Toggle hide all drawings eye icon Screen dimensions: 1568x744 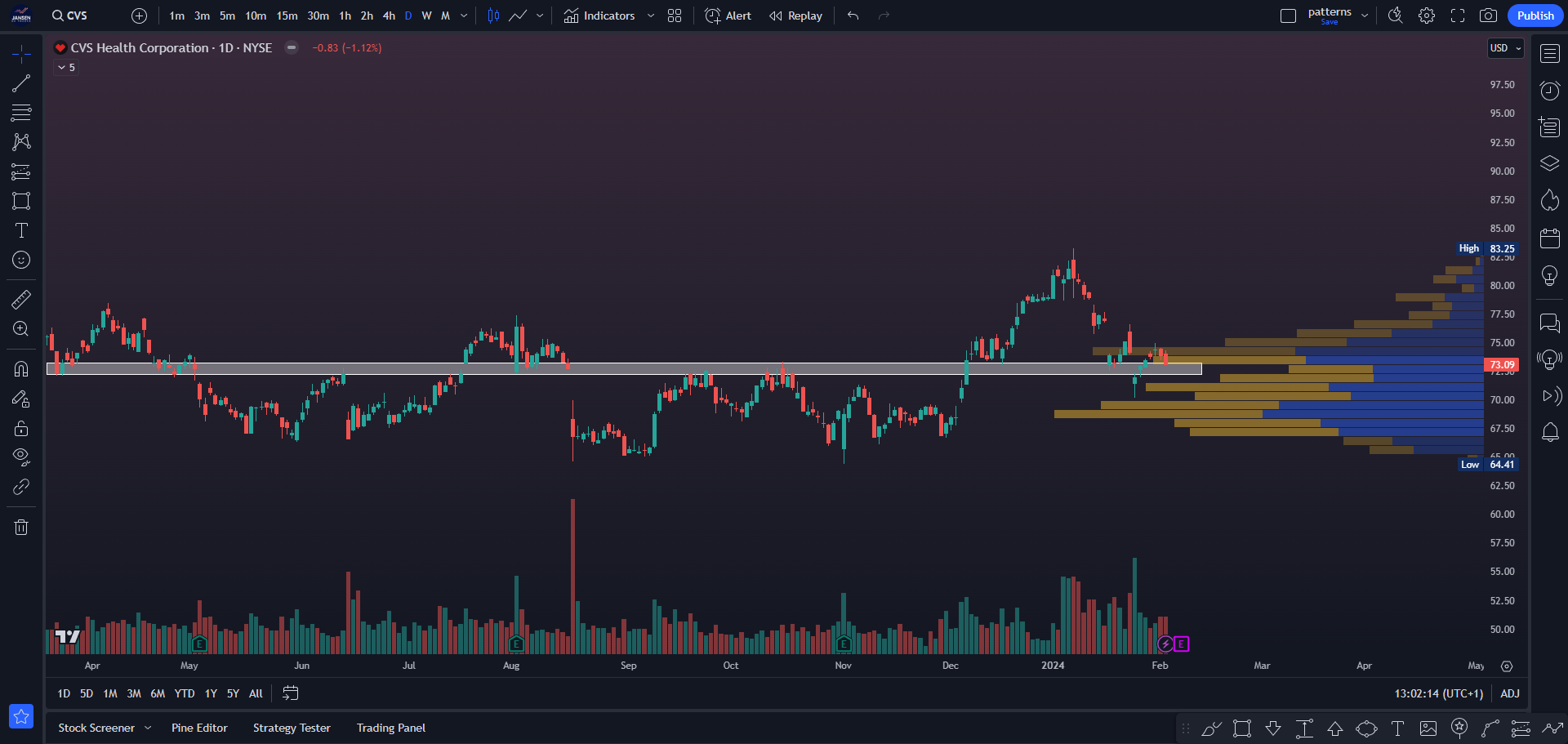21,457
